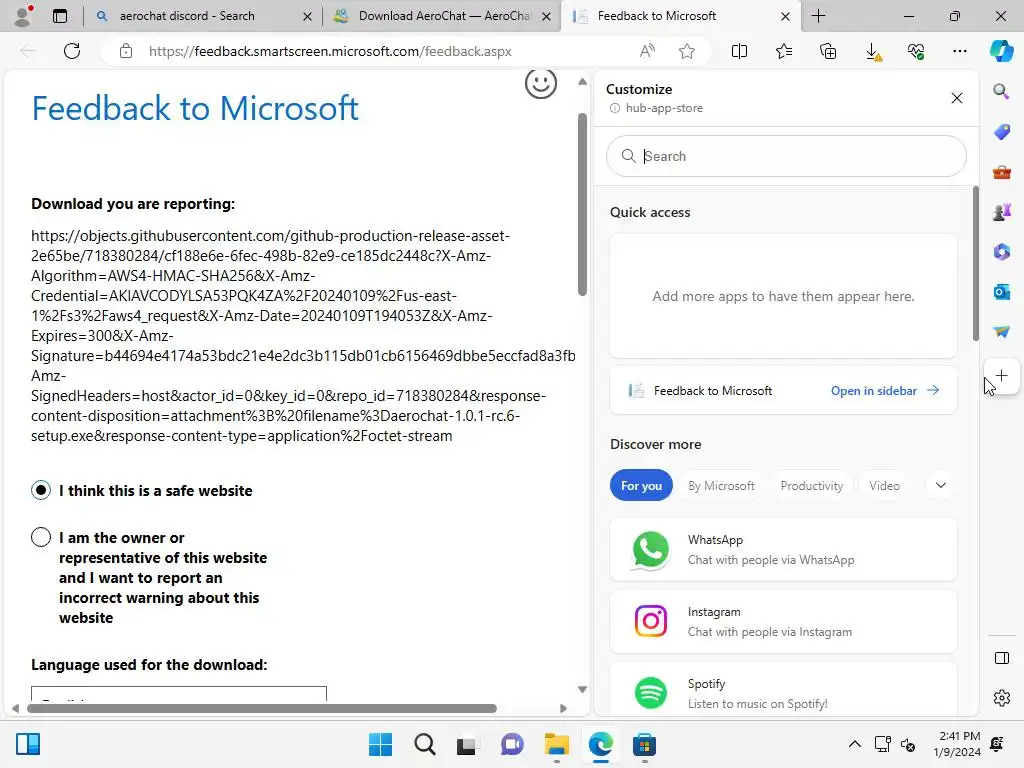This screenshot has height=768, width=1024.
Task: Click the address bar URL
Action: [330, 51]
